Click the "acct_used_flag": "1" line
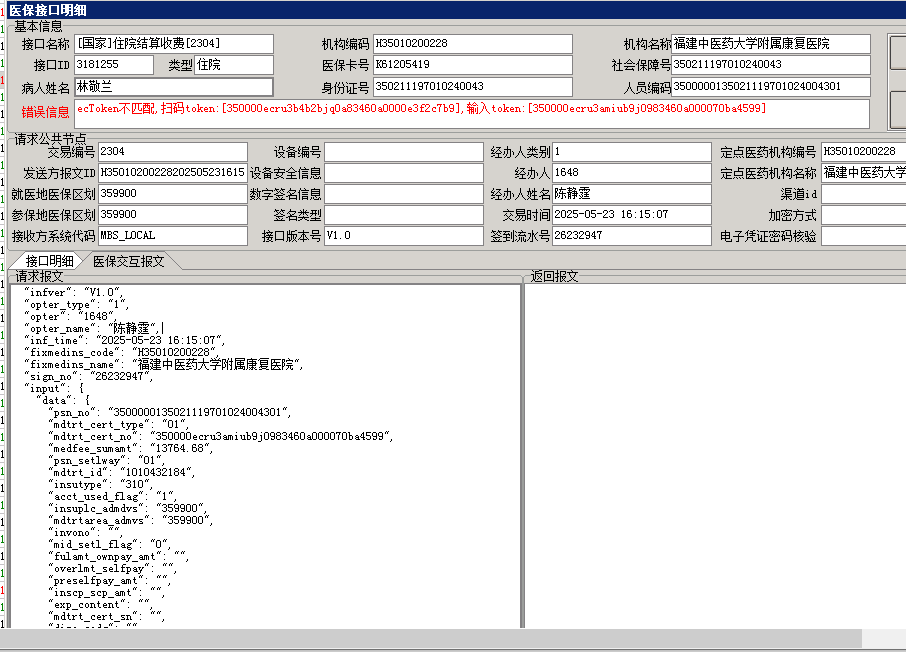 tap(113, 497)
